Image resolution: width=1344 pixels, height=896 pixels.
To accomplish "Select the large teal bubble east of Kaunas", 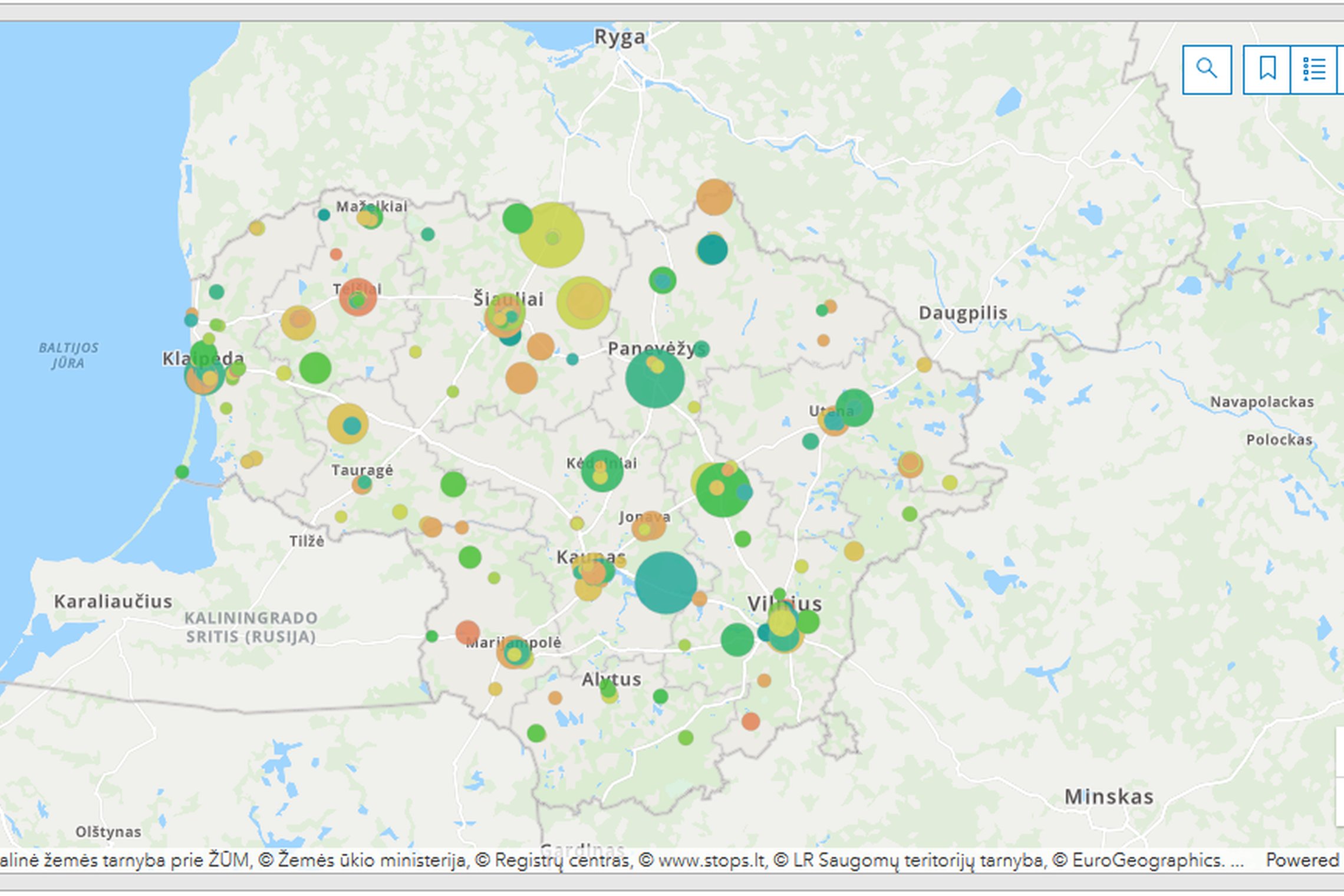I will point(666,582).
